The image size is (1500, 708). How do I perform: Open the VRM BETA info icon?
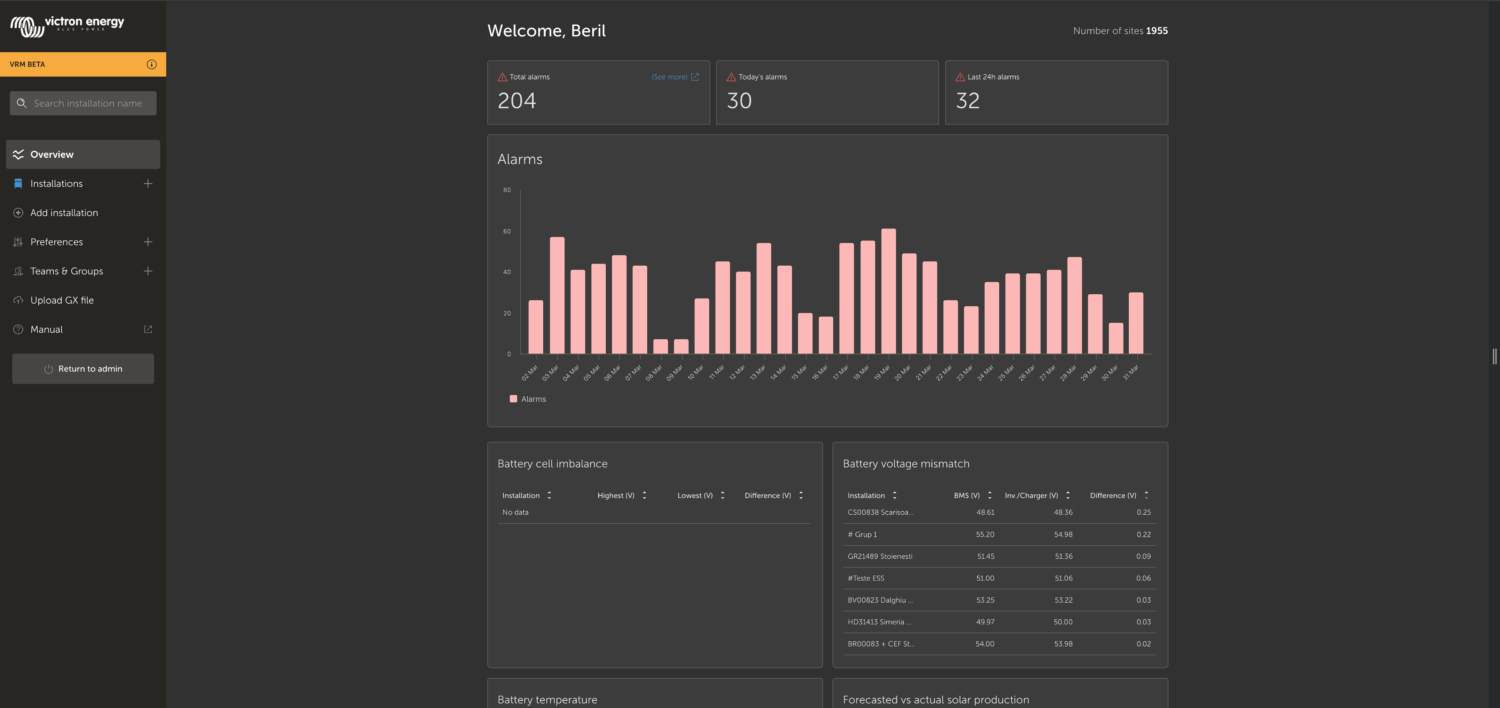(152, 63)
